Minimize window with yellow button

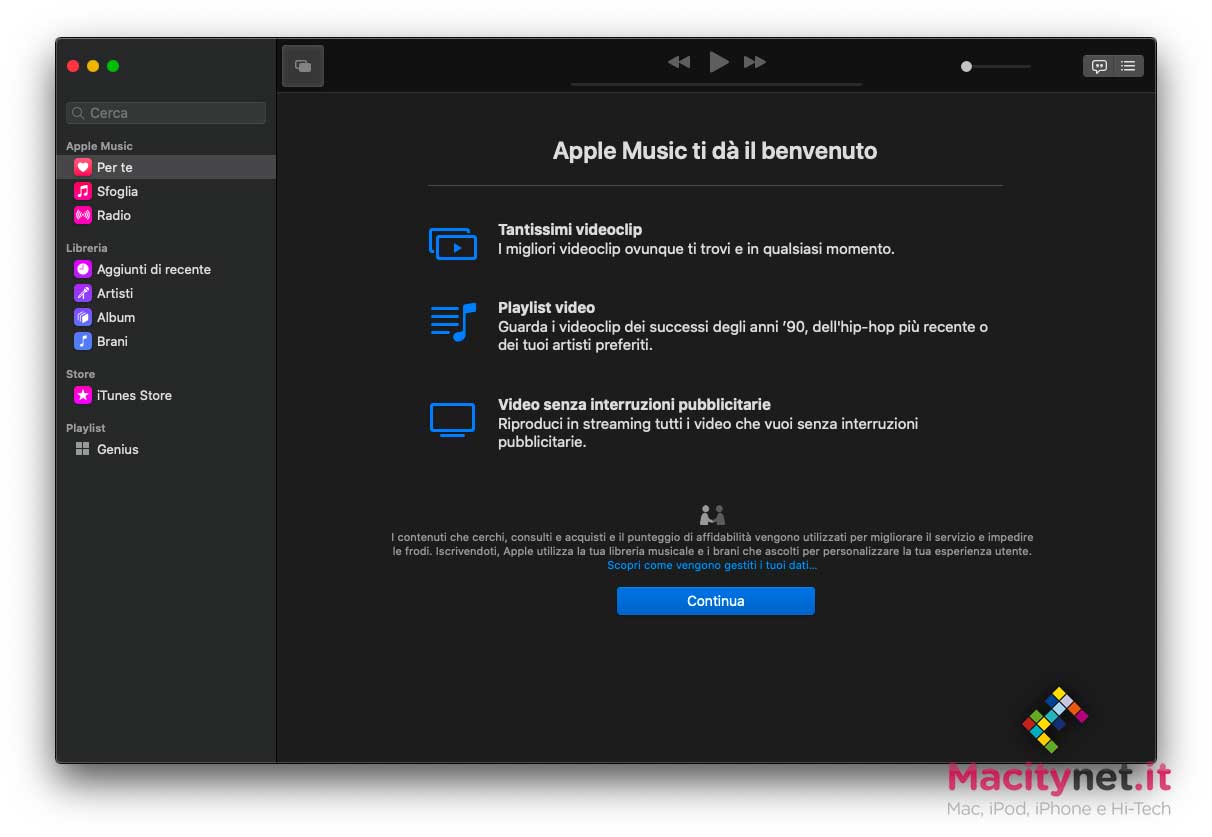pyautogui.click(x=93, y=66)
